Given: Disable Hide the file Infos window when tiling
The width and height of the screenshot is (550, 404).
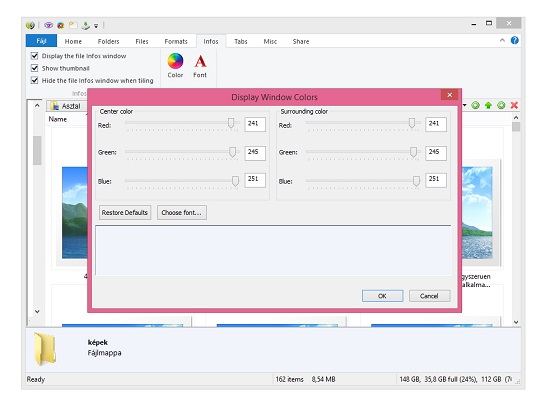Looking at the screenshot, I should (x=34, y=80).
